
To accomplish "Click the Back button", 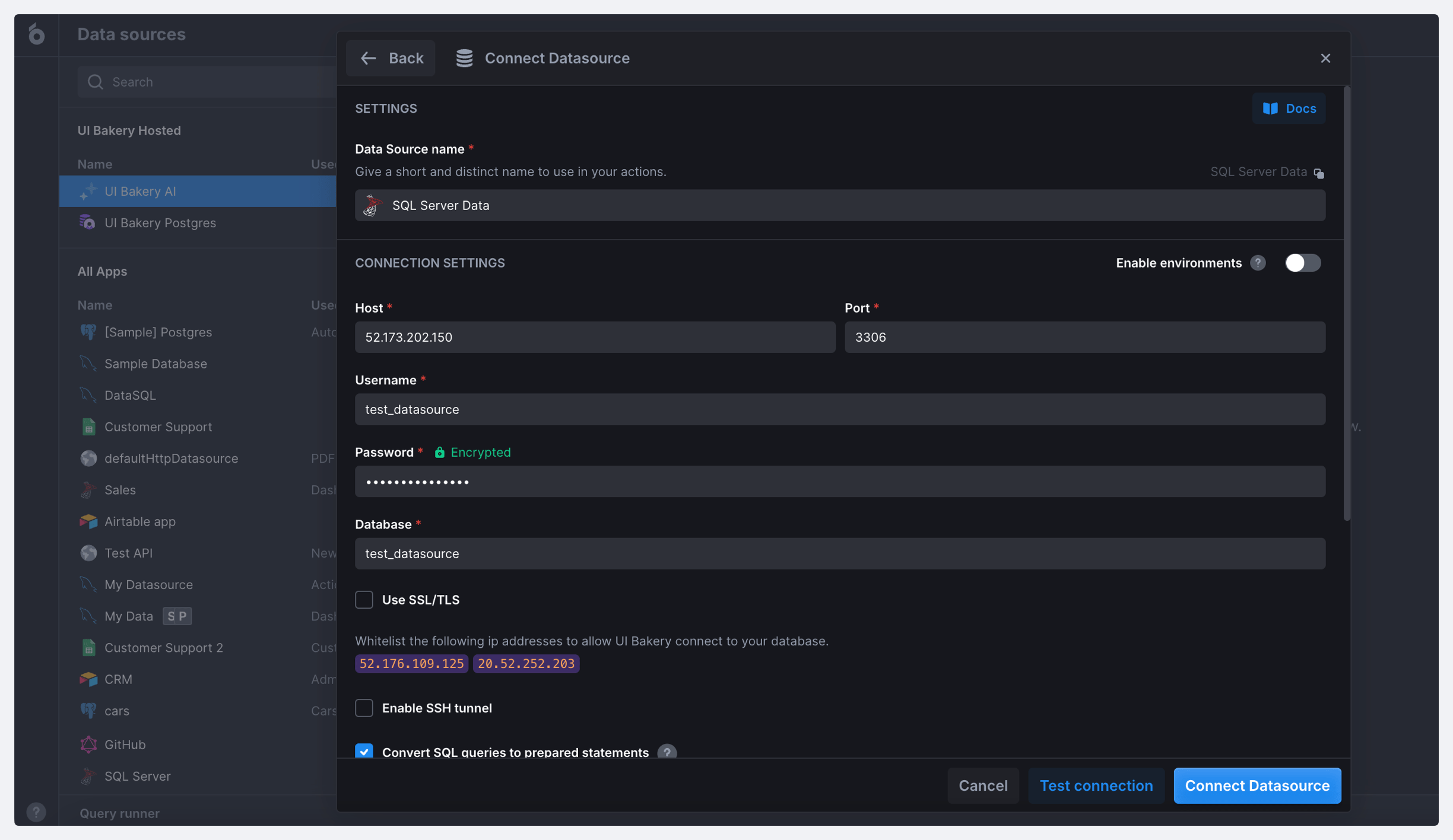I will 391,58.
